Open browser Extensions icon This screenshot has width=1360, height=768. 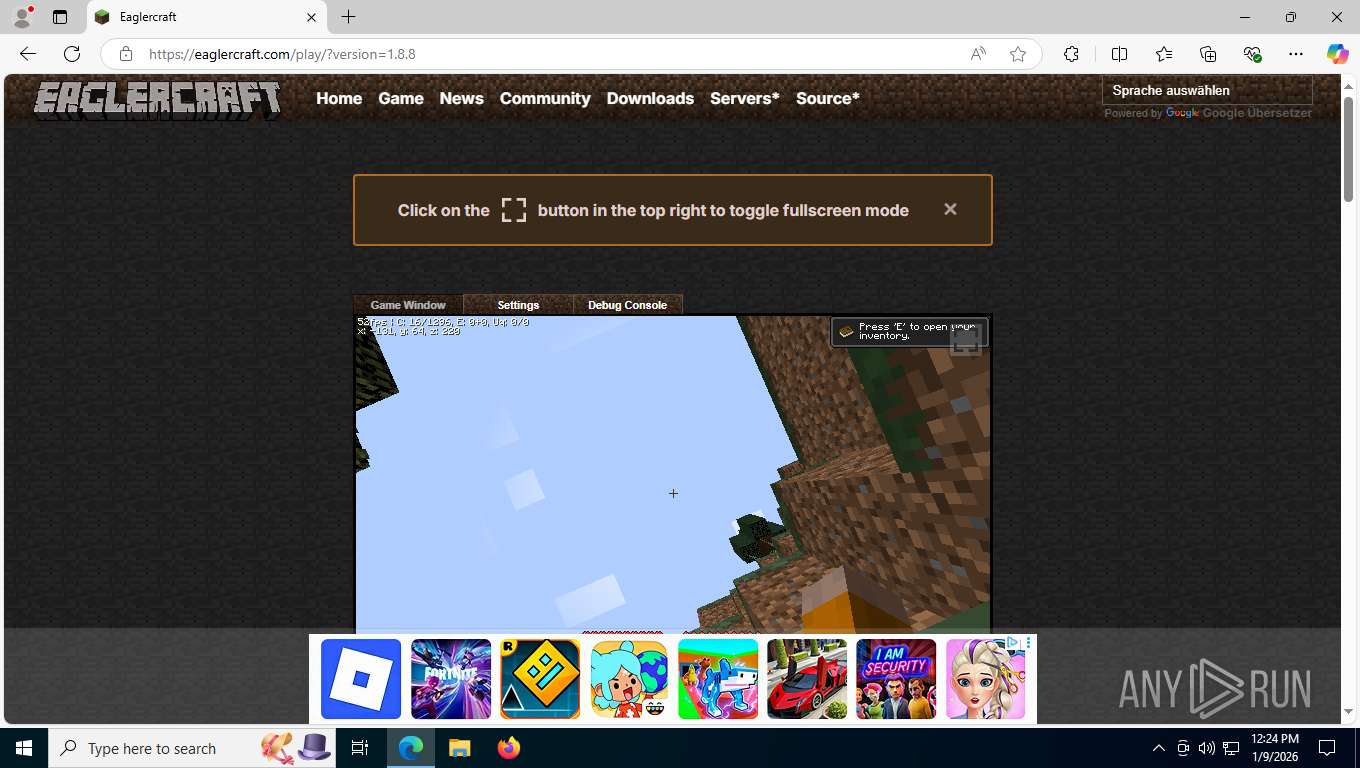pyautogui.click(x=1071, y=54)
